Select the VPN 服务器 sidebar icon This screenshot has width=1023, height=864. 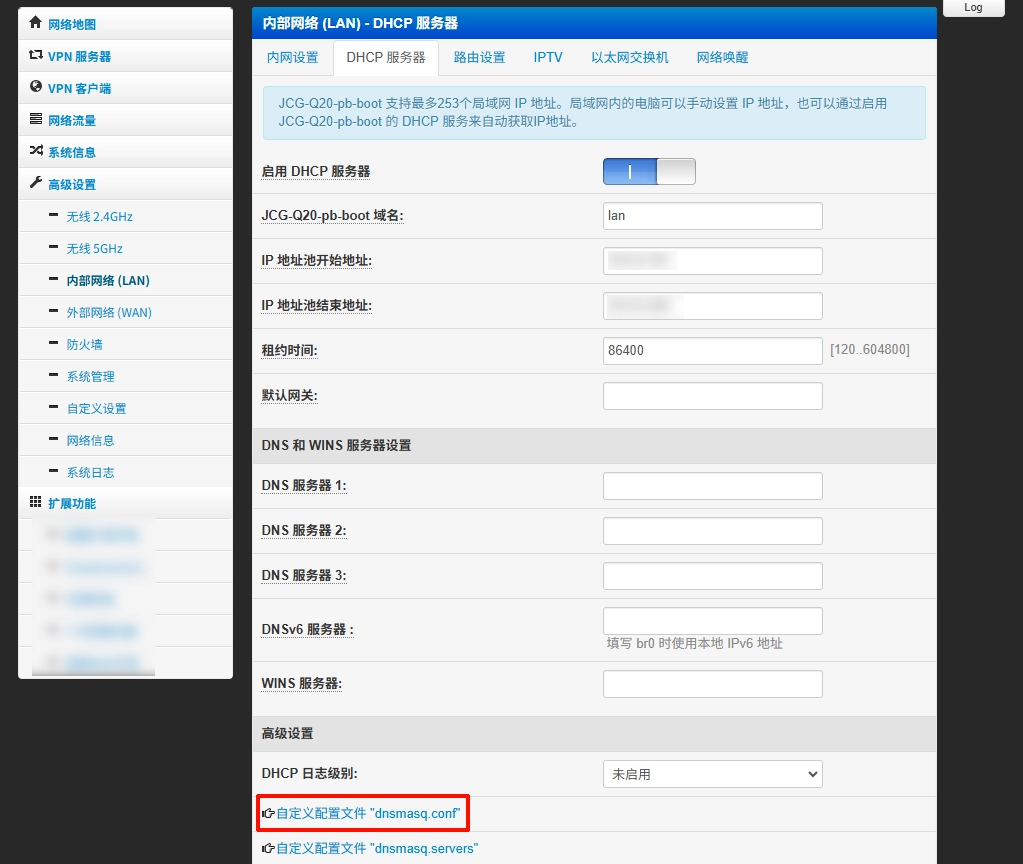point(36,56)
